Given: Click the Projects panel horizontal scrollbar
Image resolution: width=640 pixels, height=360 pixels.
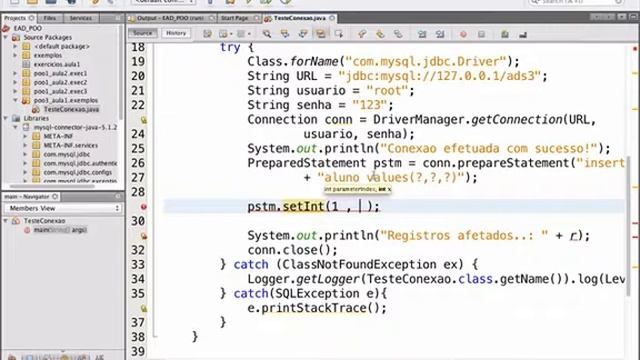Looking at the screenshot, I should tap(53, 186).
